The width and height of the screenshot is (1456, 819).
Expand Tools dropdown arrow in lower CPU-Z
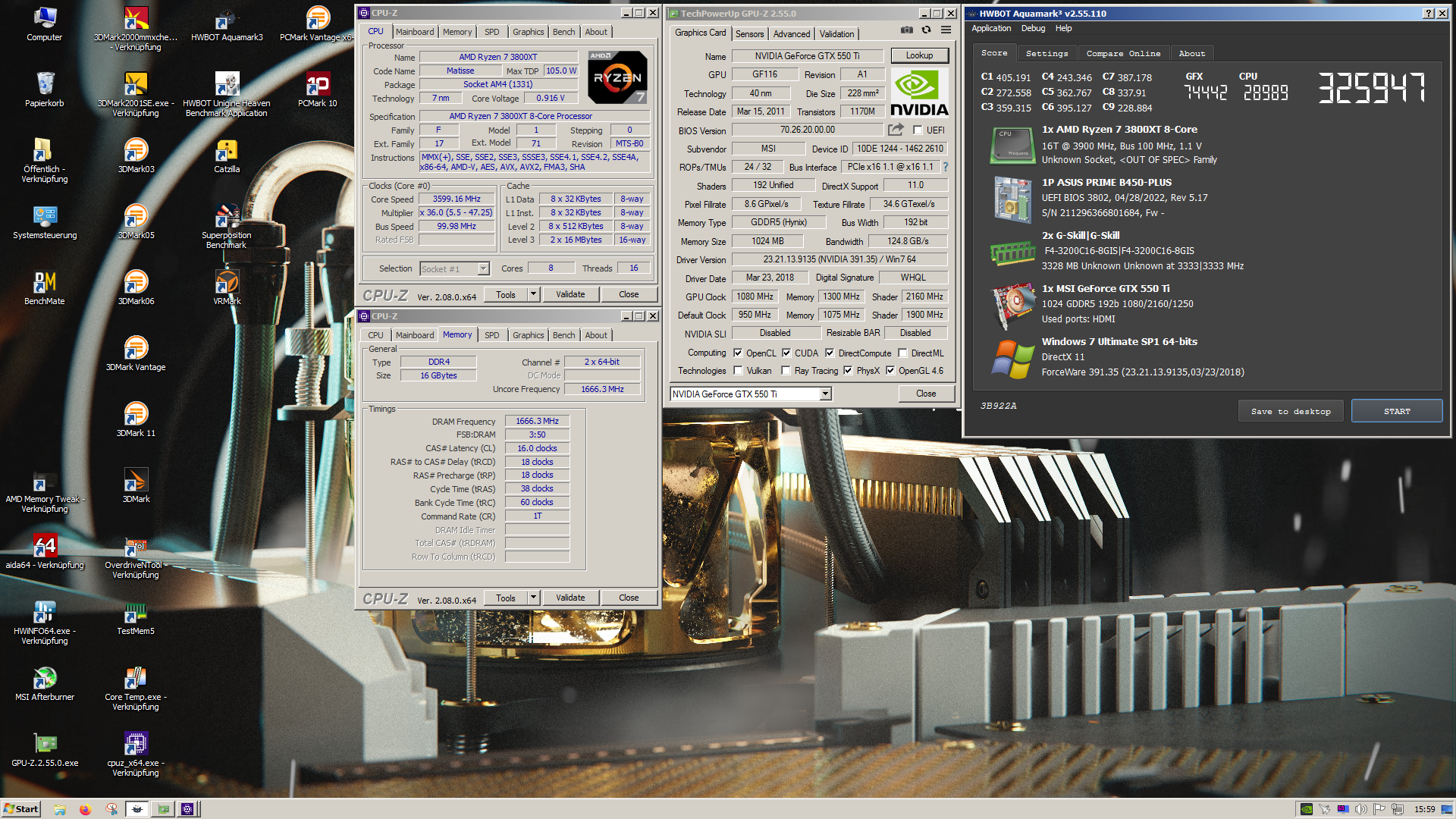coord(533,598)
